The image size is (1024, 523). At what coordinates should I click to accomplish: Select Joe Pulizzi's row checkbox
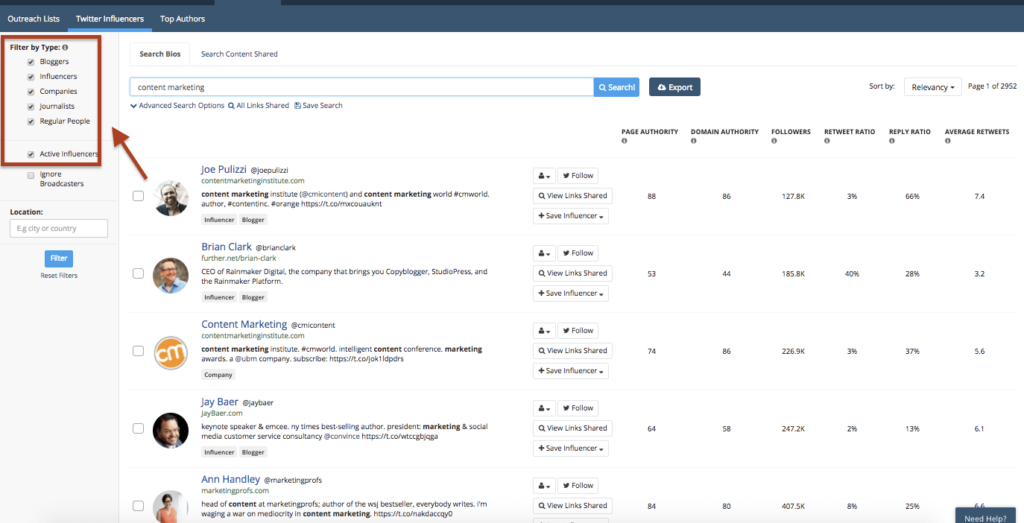(138, 196)
